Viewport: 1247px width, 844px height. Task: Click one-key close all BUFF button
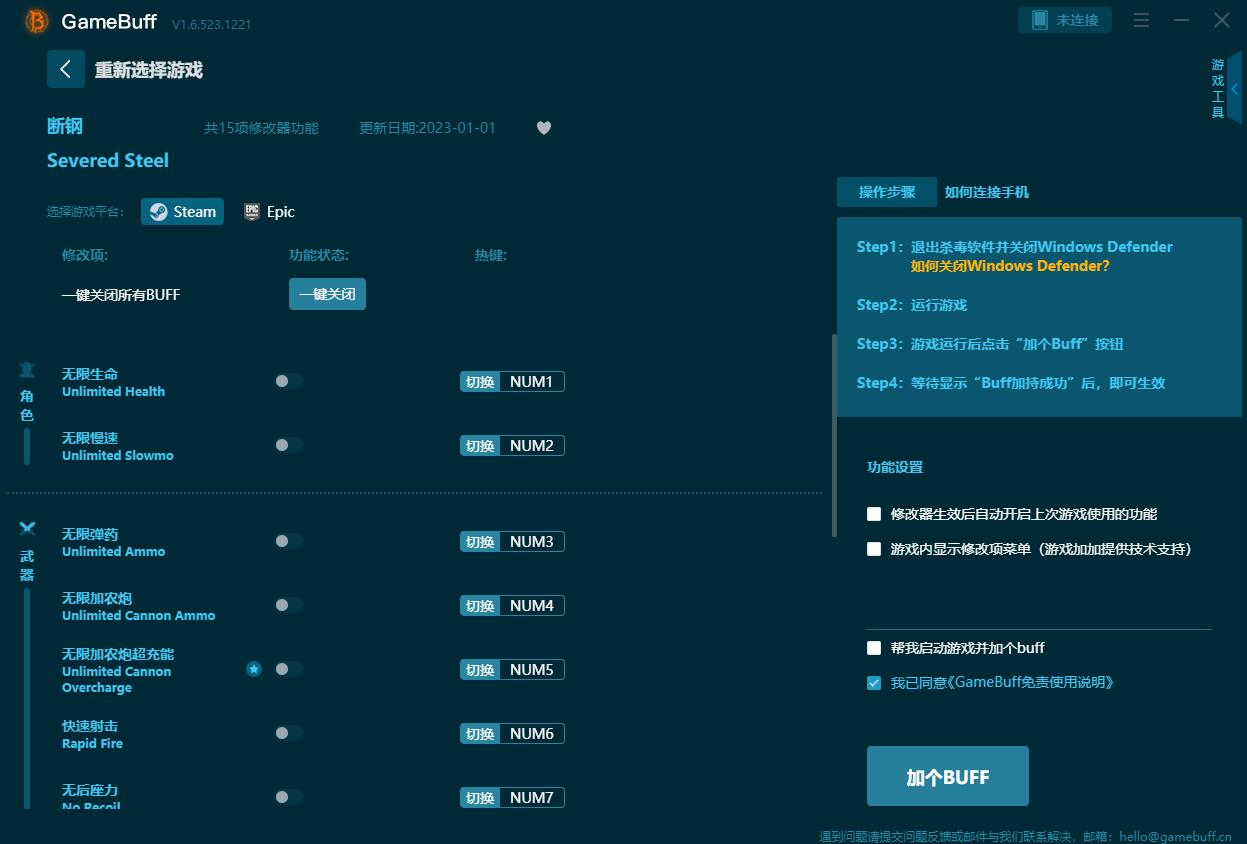click(x=327, y=294)
